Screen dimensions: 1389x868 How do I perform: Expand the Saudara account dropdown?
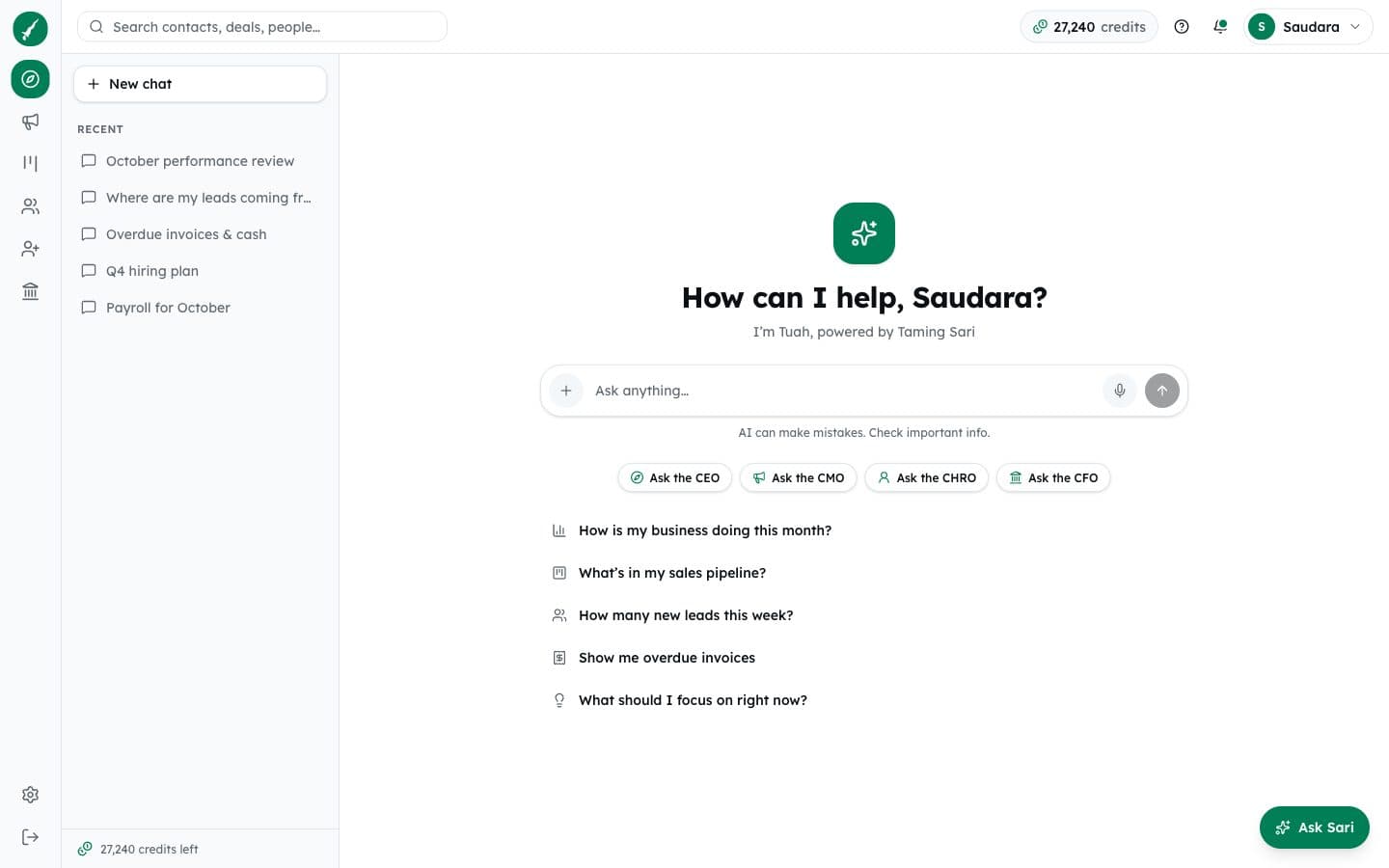(1308, 27)
